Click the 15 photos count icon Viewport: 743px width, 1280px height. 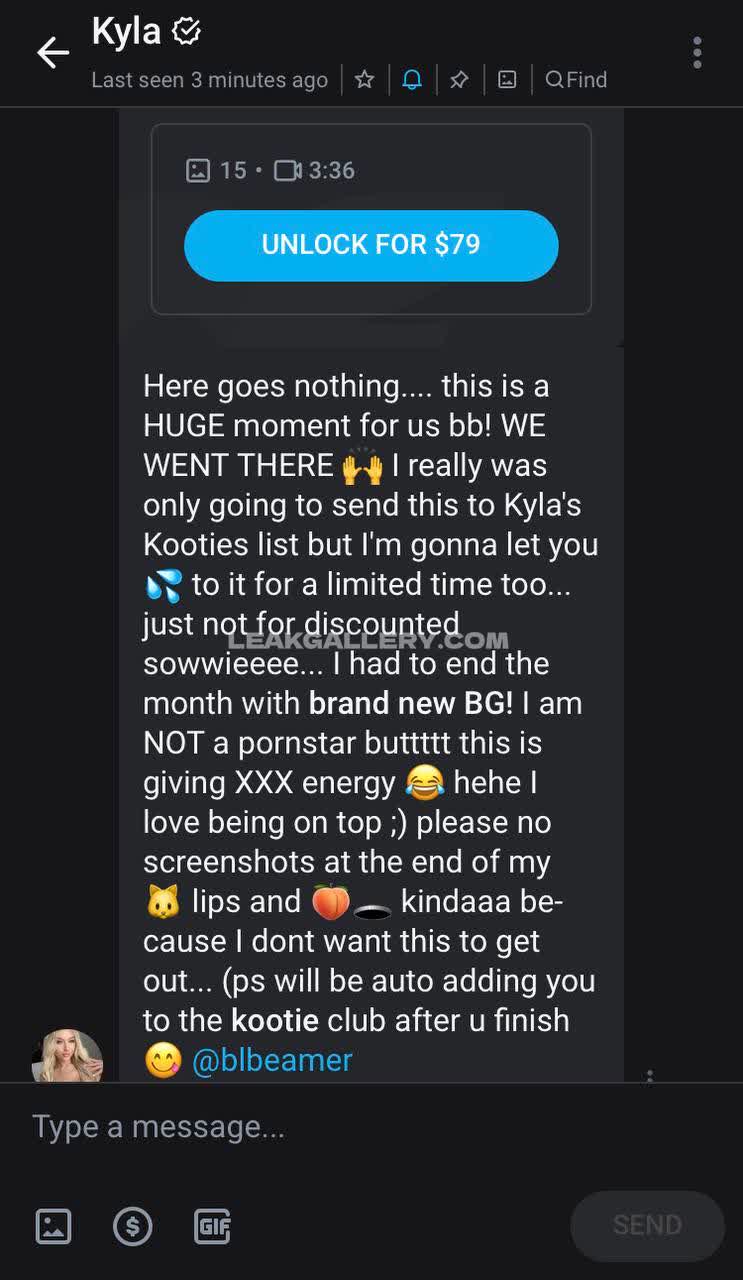click(198, 170)
